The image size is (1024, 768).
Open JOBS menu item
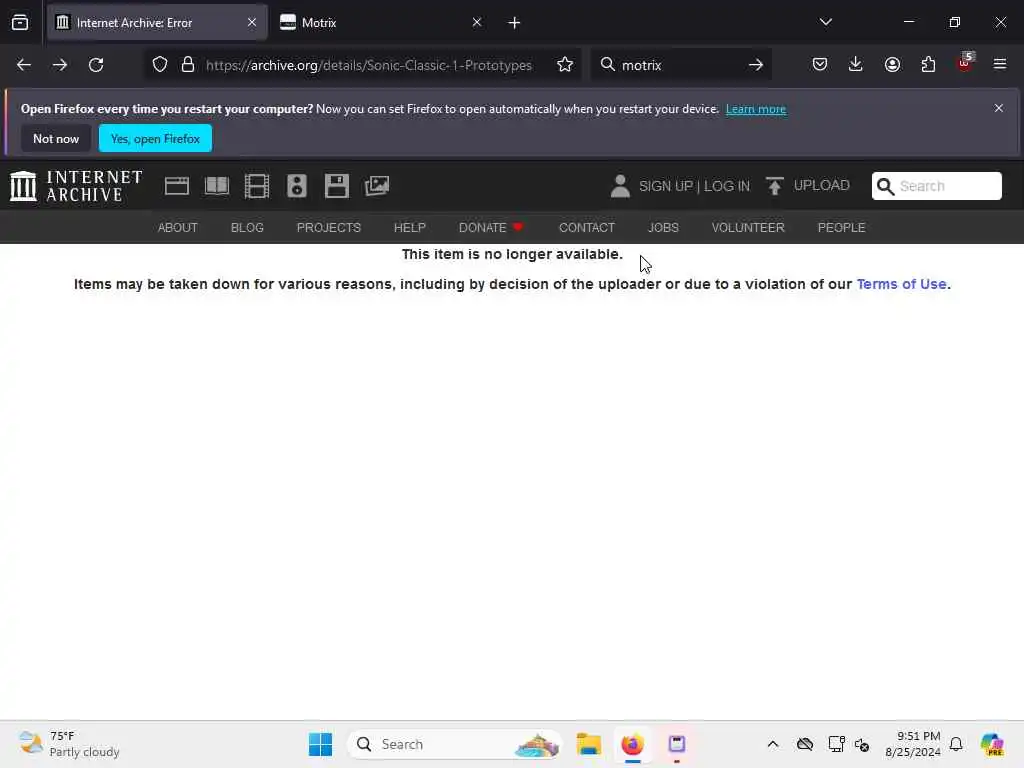point(663,228)
